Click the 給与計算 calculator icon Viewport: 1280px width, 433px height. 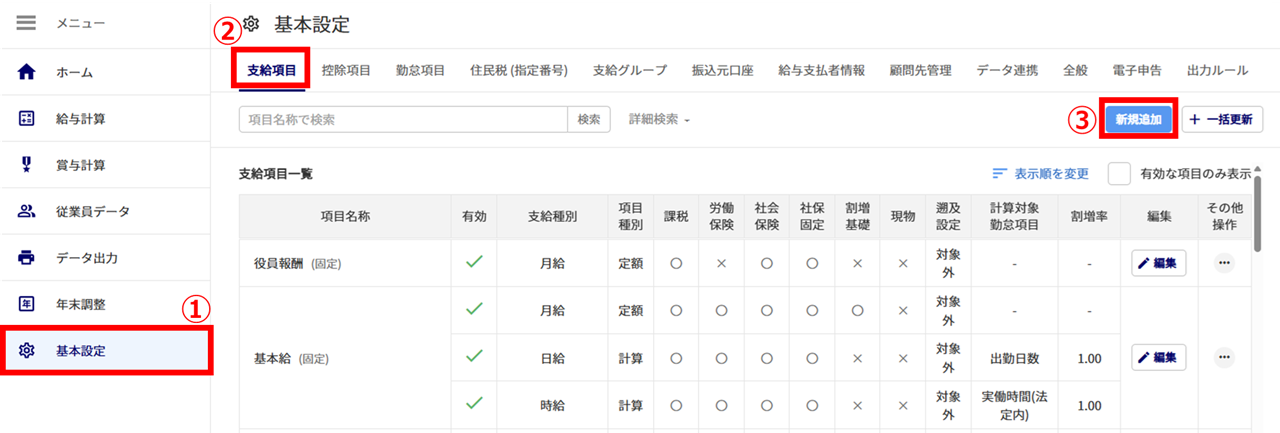coord(27,119)
